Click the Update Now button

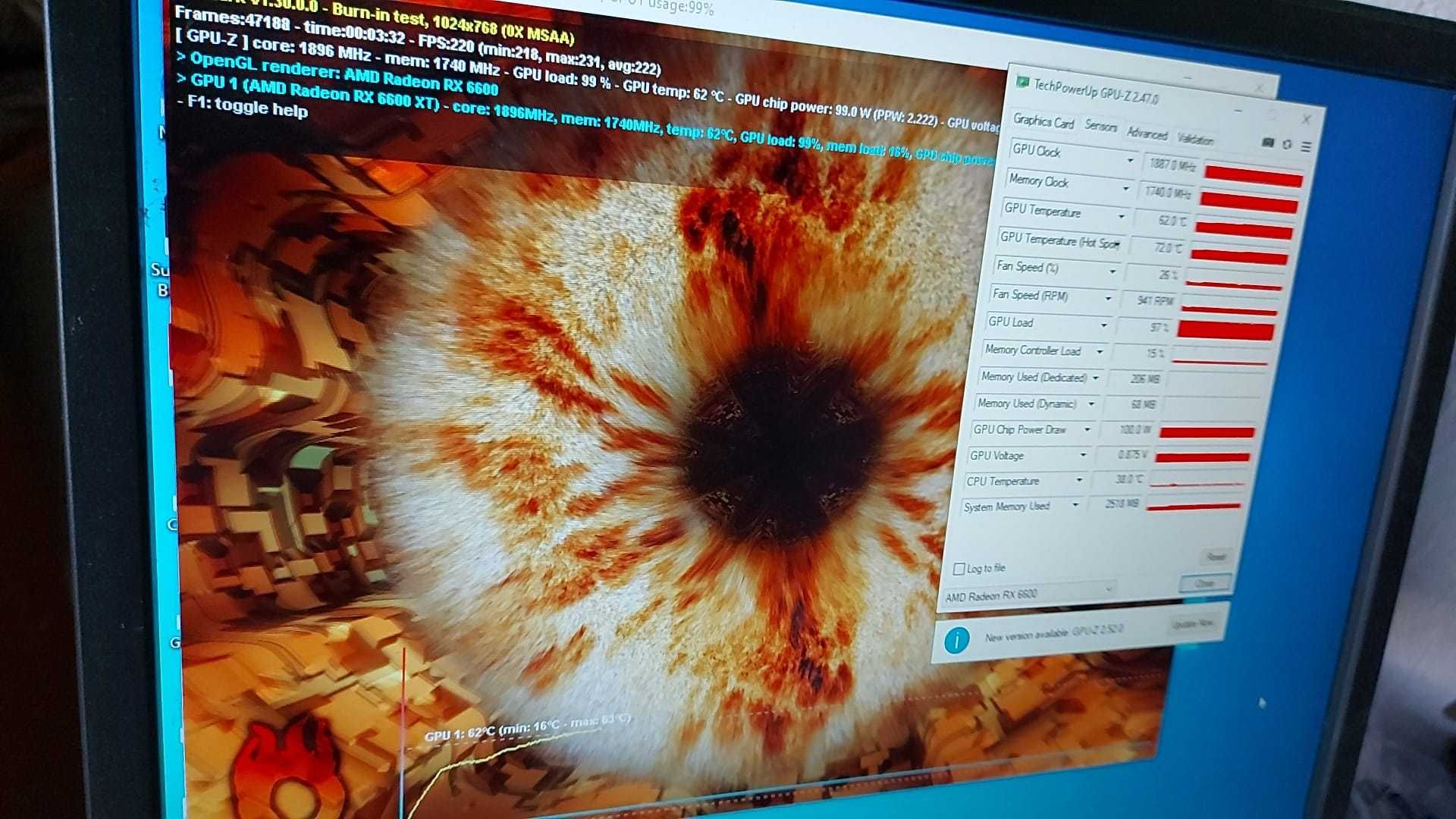click(x=1194, y=624)
